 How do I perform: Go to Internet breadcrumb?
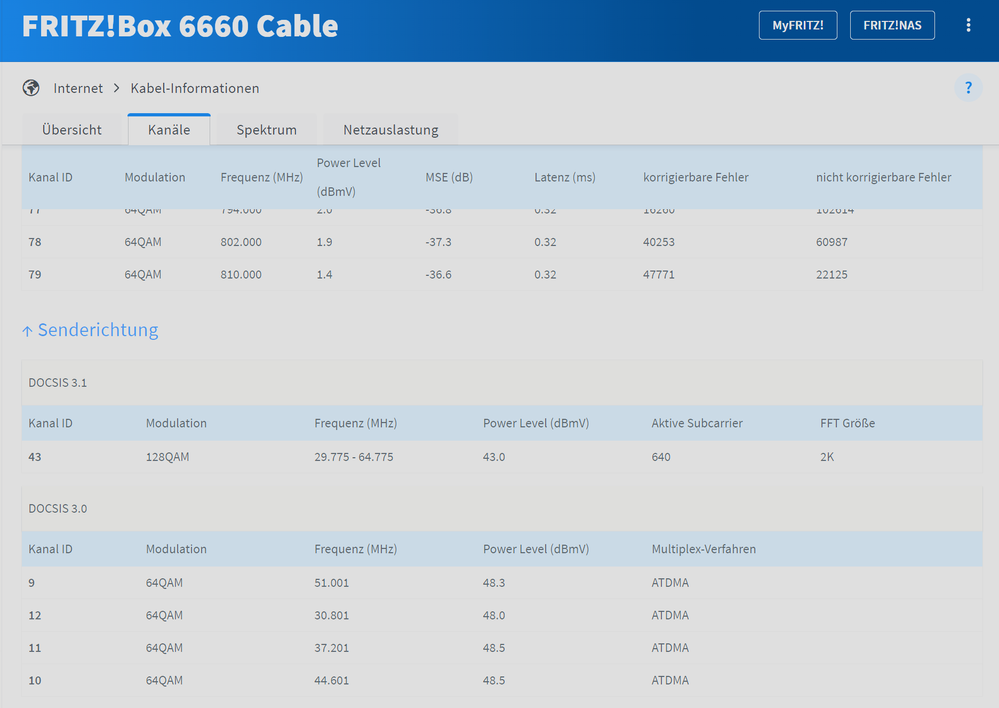(x=78, y=88)
